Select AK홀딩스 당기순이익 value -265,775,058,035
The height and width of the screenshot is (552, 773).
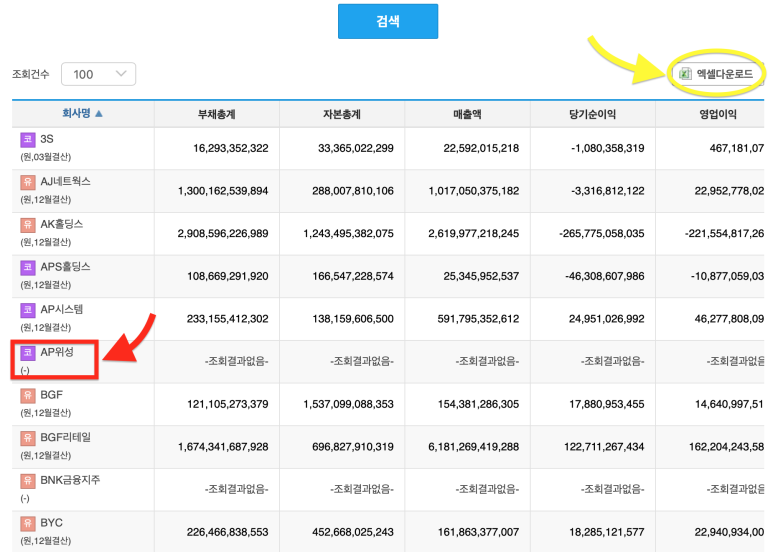(x=601, y=233)
